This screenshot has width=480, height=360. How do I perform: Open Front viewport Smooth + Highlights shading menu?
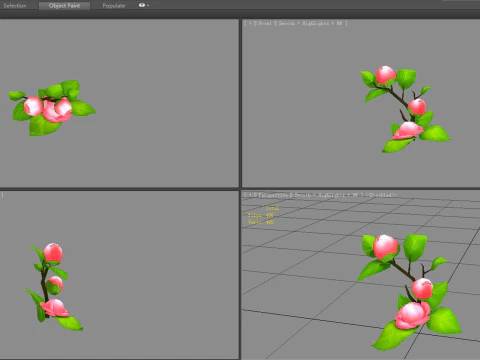[311, 23]
